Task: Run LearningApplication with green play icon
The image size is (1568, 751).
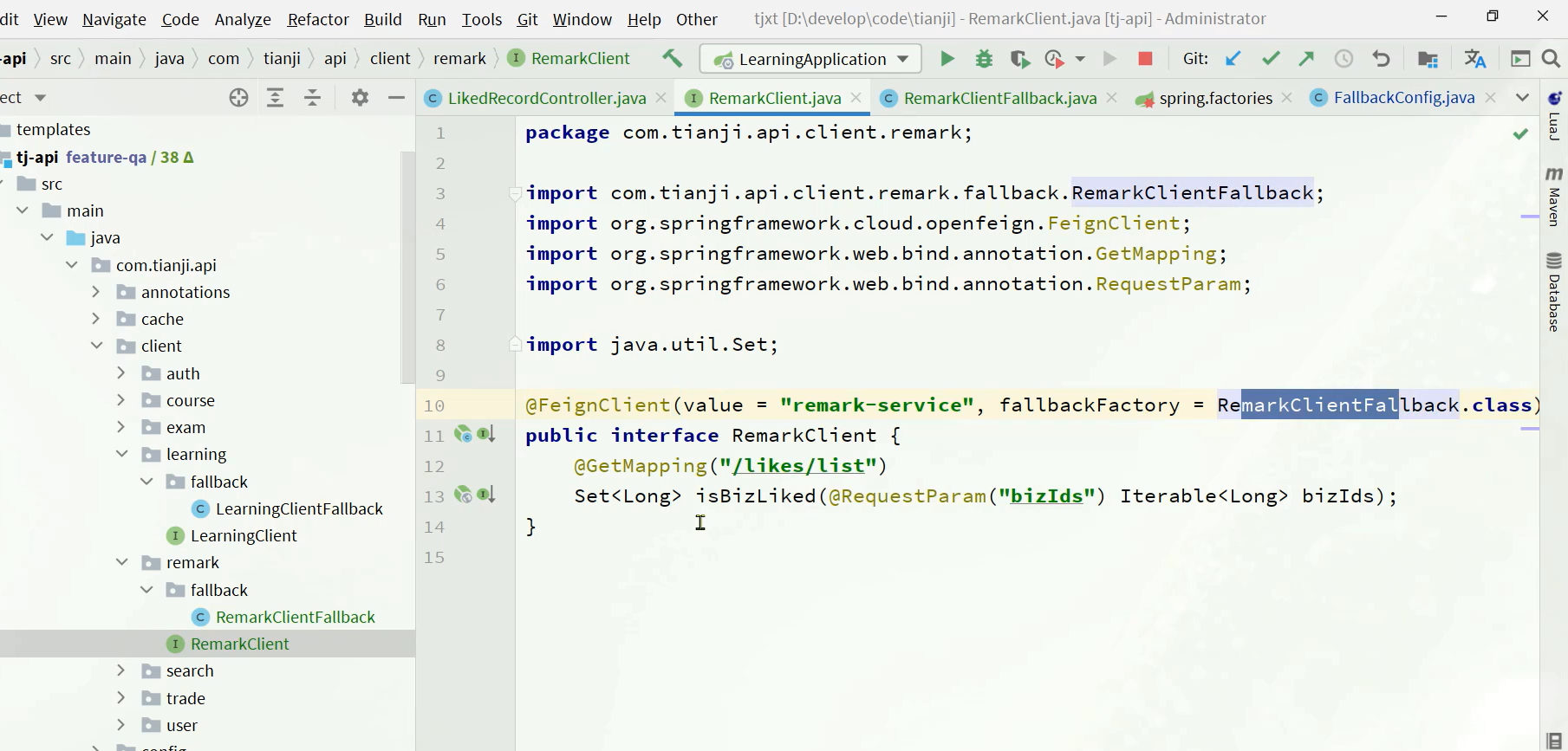Action: (x=947, y=59)
